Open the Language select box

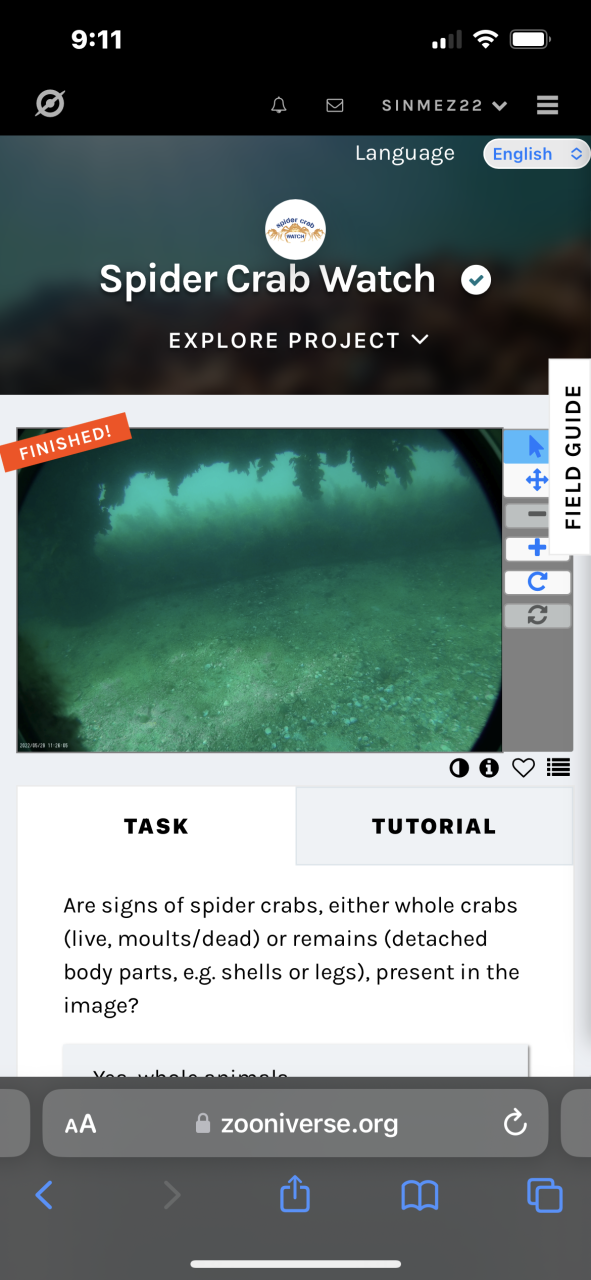[537, 154]
